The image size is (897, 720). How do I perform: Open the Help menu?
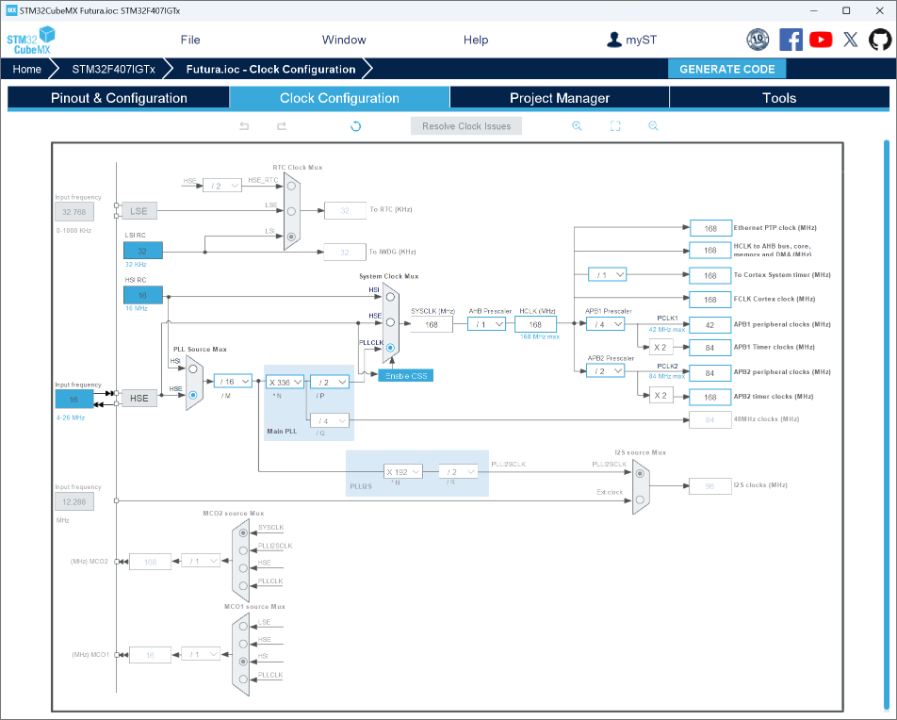click(475, 40)
